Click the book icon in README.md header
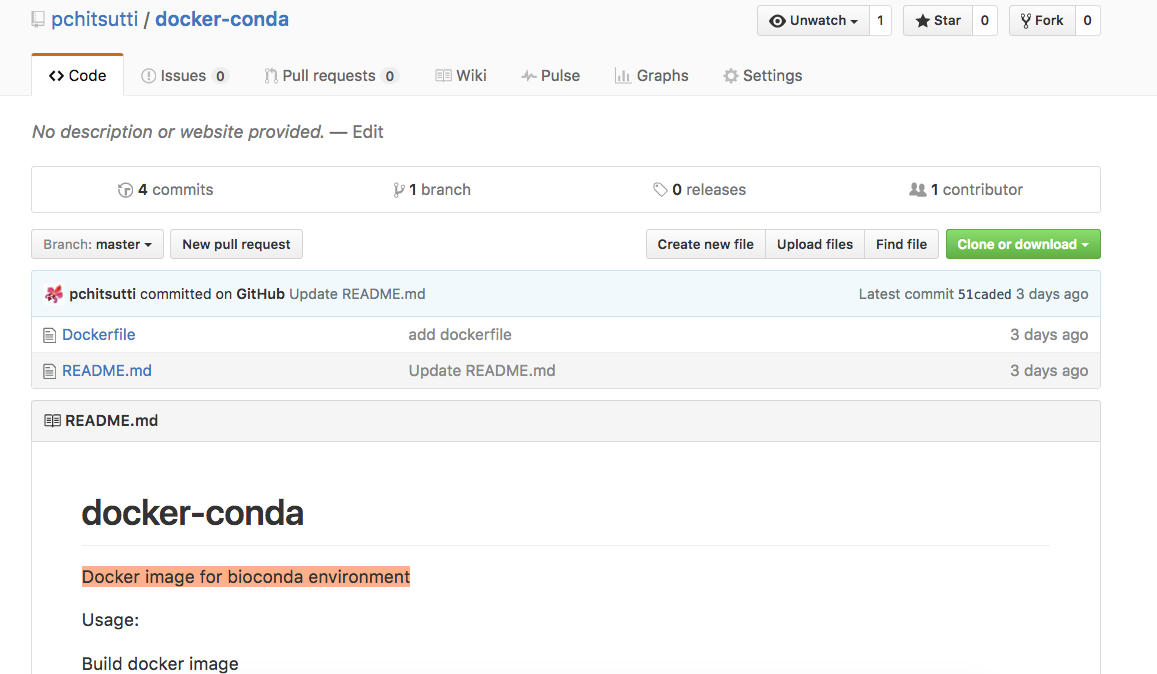1157x674 pixels. pos(52,421)
